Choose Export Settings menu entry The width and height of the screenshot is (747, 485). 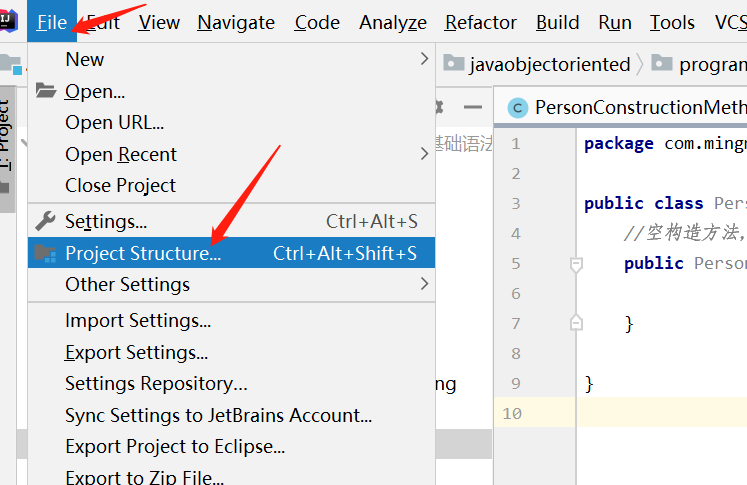point(136,352)
